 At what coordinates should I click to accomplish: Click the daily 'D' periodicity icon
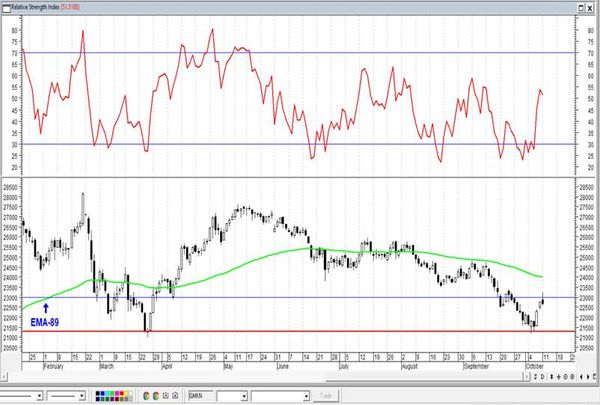[543, 377]
